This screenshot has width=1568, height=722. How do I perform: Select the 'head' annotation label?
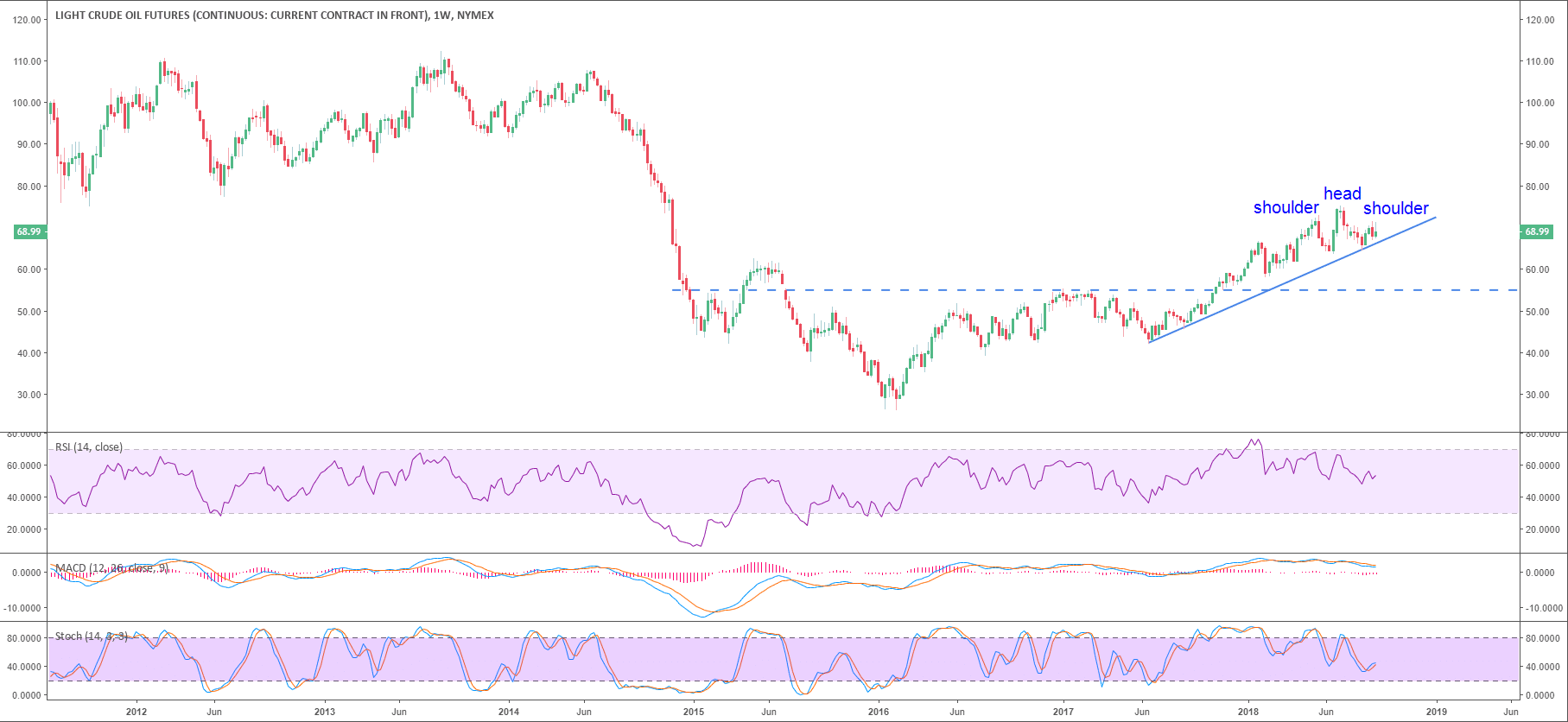point(1342,193)
